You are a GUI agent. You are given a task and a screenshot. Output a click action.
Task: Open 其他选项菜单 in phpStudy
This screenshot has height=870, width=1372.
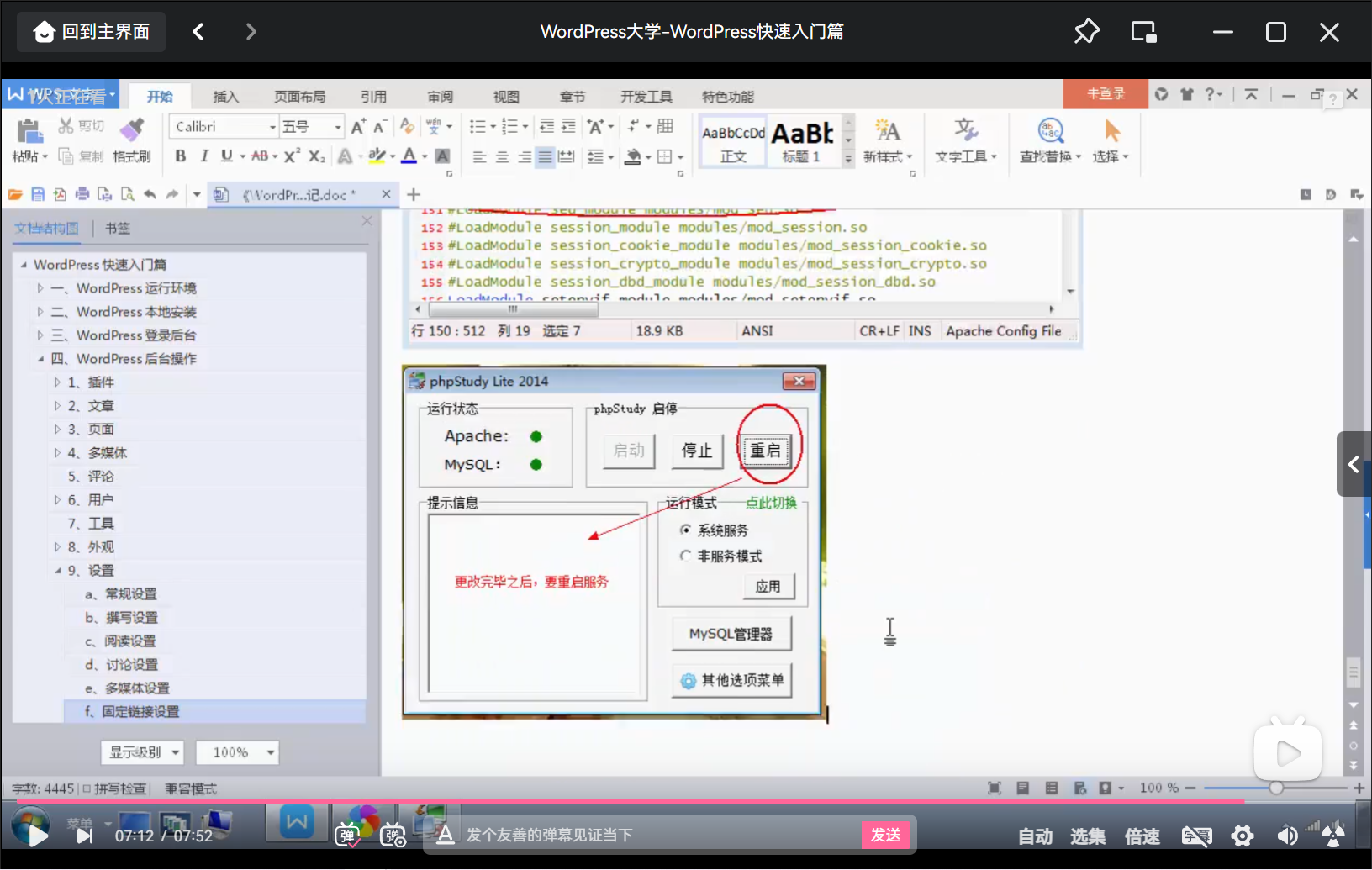pyautogui.click(x=731, y=680)
